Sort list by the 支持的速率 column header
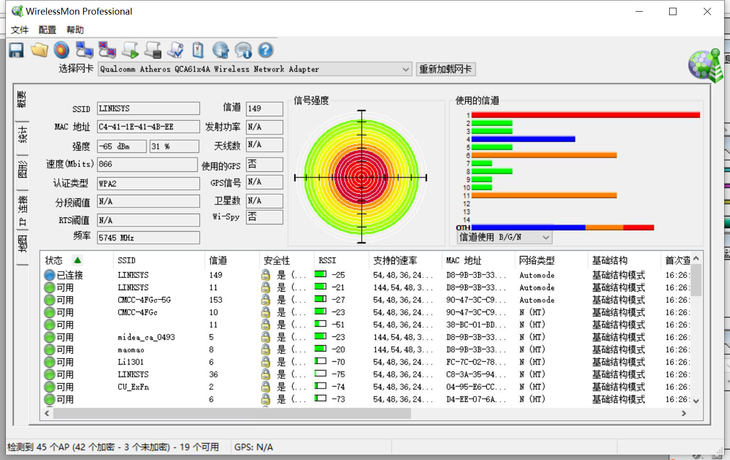The height and width of the screenshot is (460, 730). (405, 260)
